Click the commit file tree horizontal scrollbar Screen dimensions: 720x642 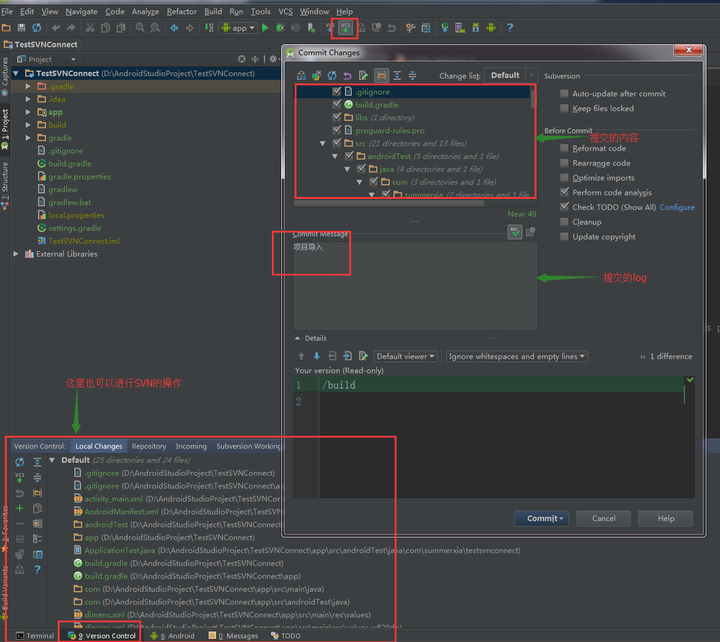389,203
